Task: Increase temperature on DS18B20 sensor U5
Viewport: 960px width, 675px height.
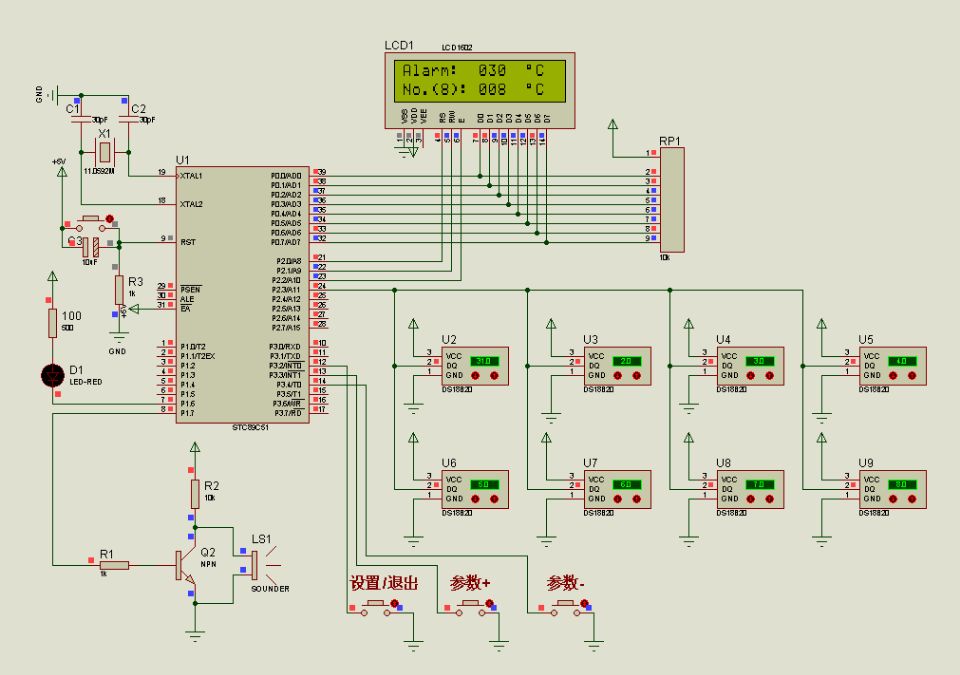Action: pyautogui.click(x=912, y=375)
